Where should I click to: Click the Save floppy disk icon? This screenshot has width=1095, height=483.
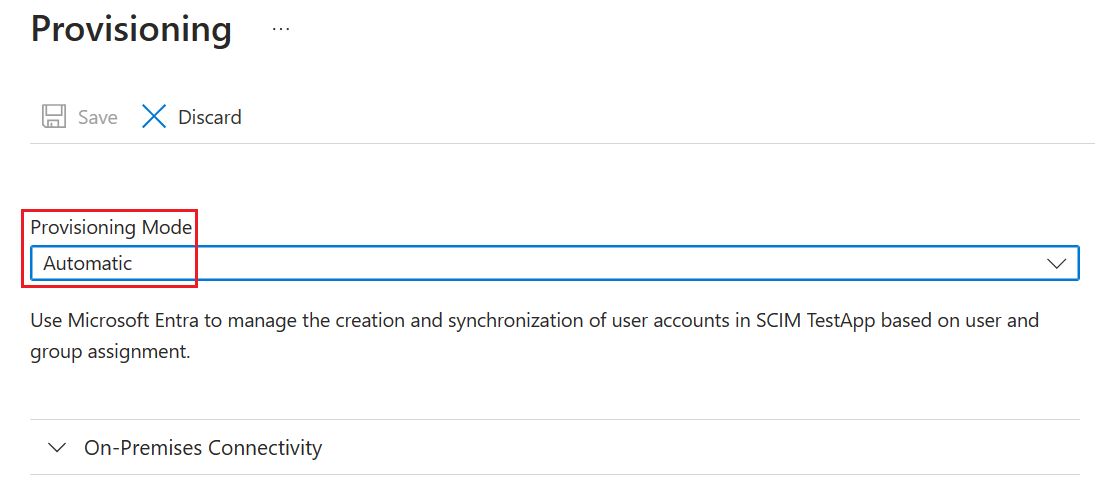click(53, 117)
